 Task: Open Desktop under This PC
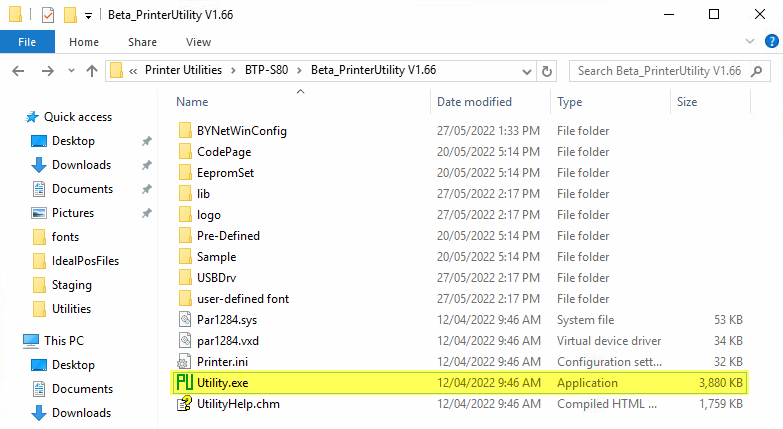[73, 365]
